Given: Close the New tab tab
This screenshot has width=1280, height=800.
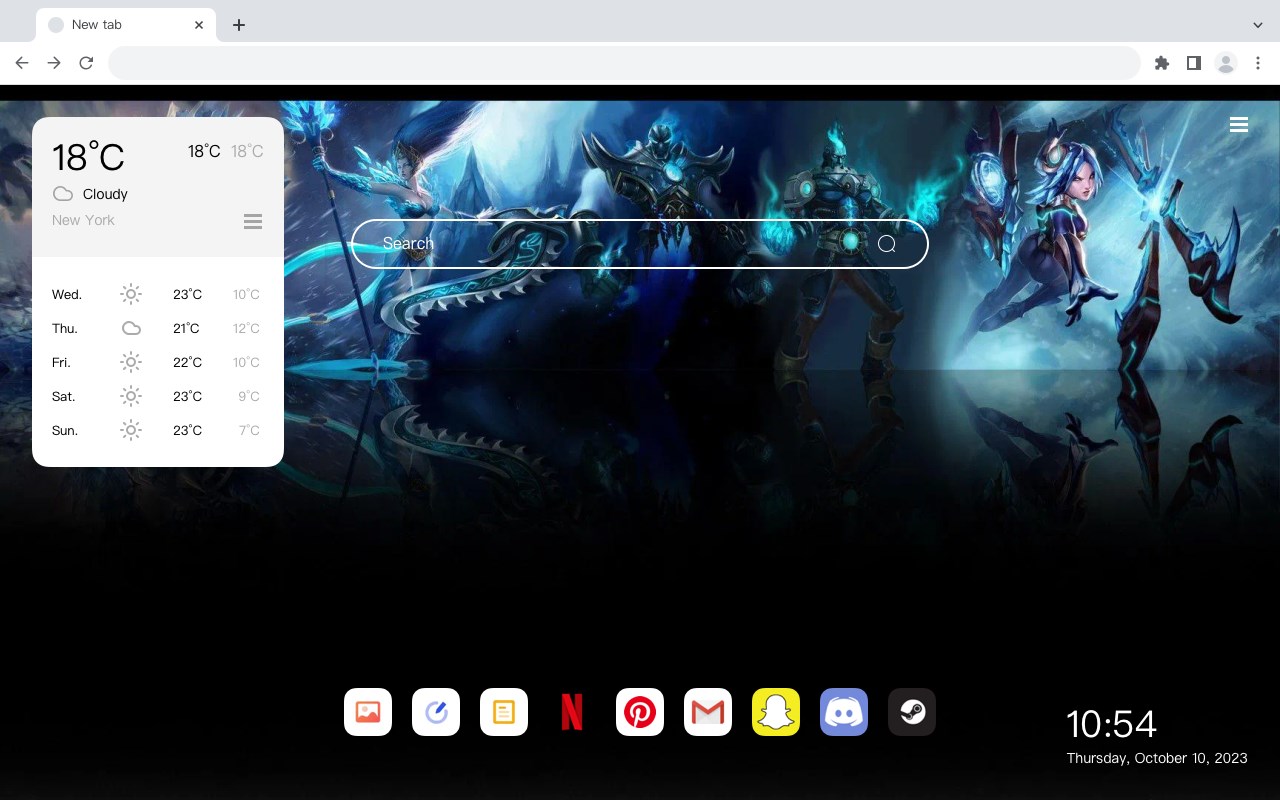Looking at the screenshot, I should click(x=199, y=25).
